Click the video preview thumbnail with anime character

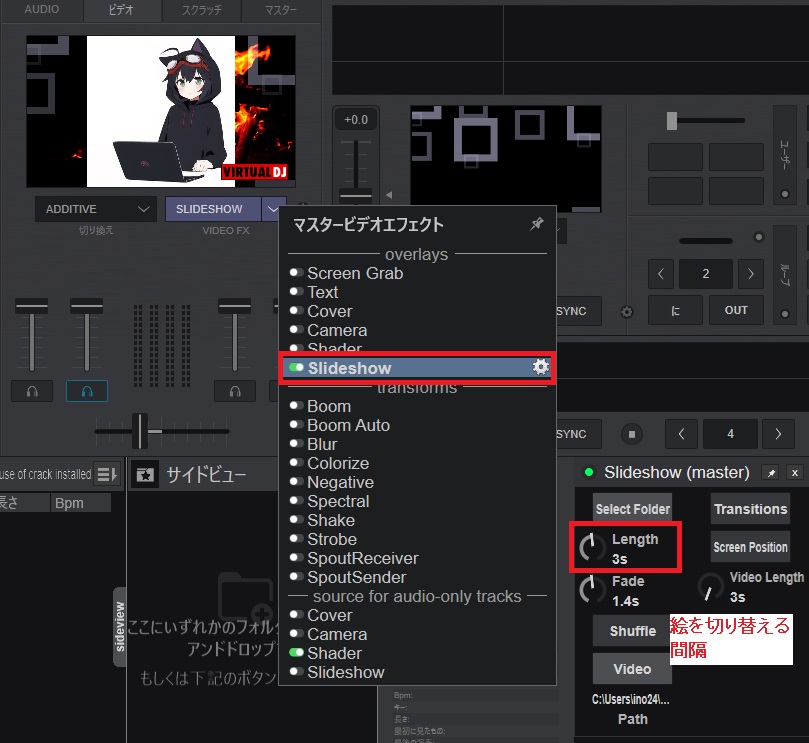[161, 111]
